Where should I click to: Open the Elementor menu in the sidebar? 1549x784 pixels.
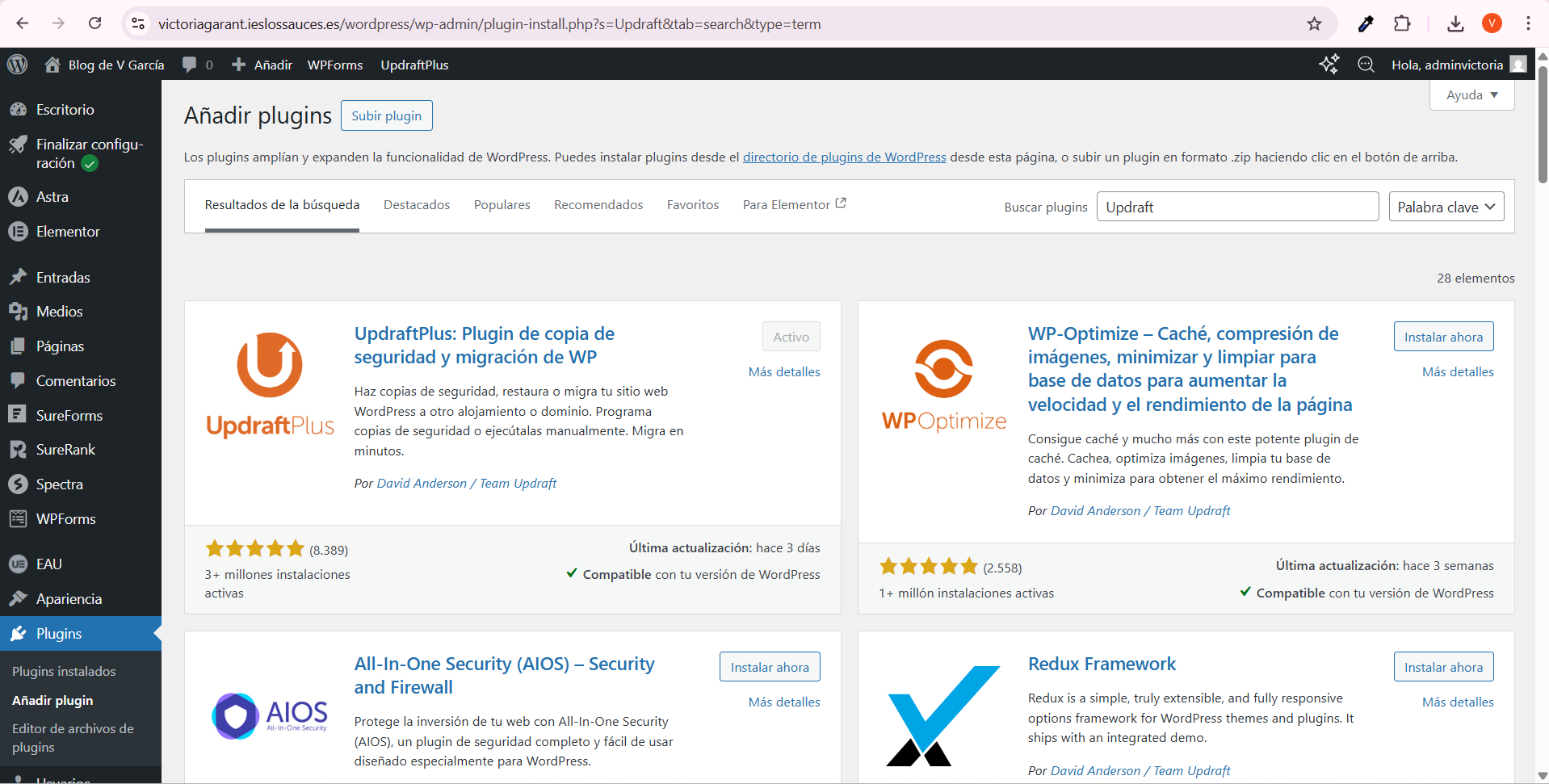(x=68, y=232)
